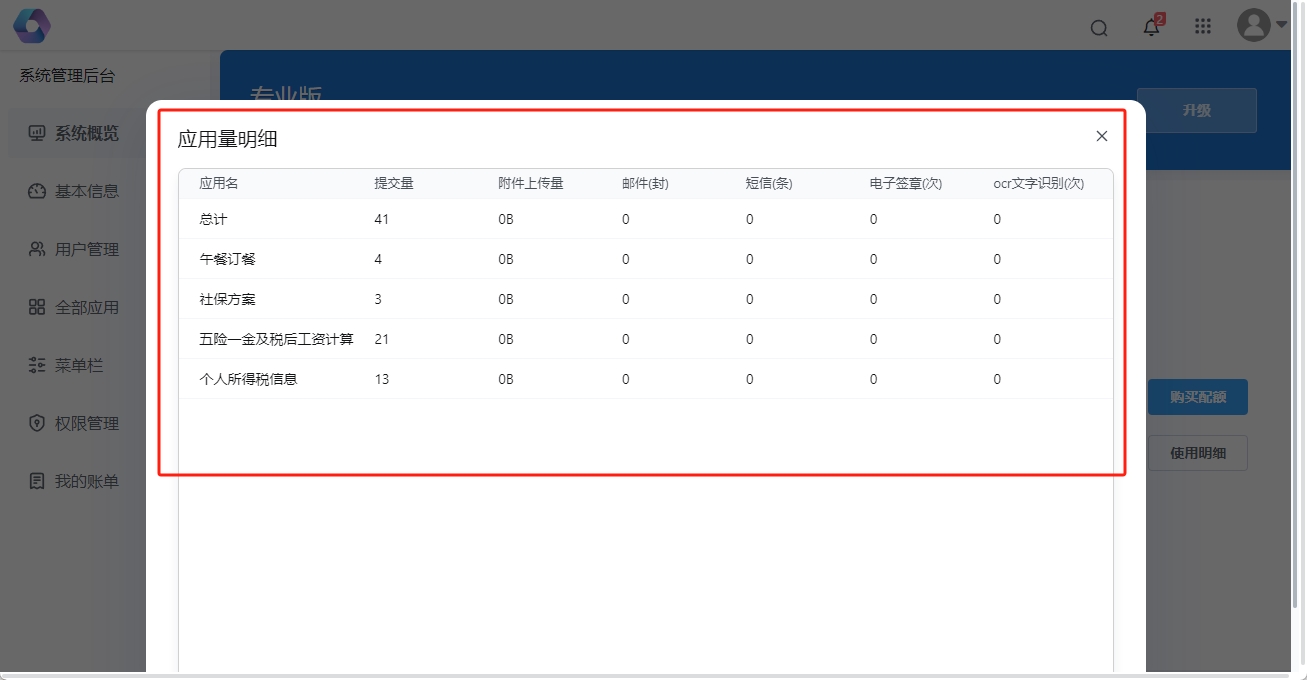The image size is (1307, 680).
Task: Close the 应用量明细 dialog
Action: [1102, 136]
